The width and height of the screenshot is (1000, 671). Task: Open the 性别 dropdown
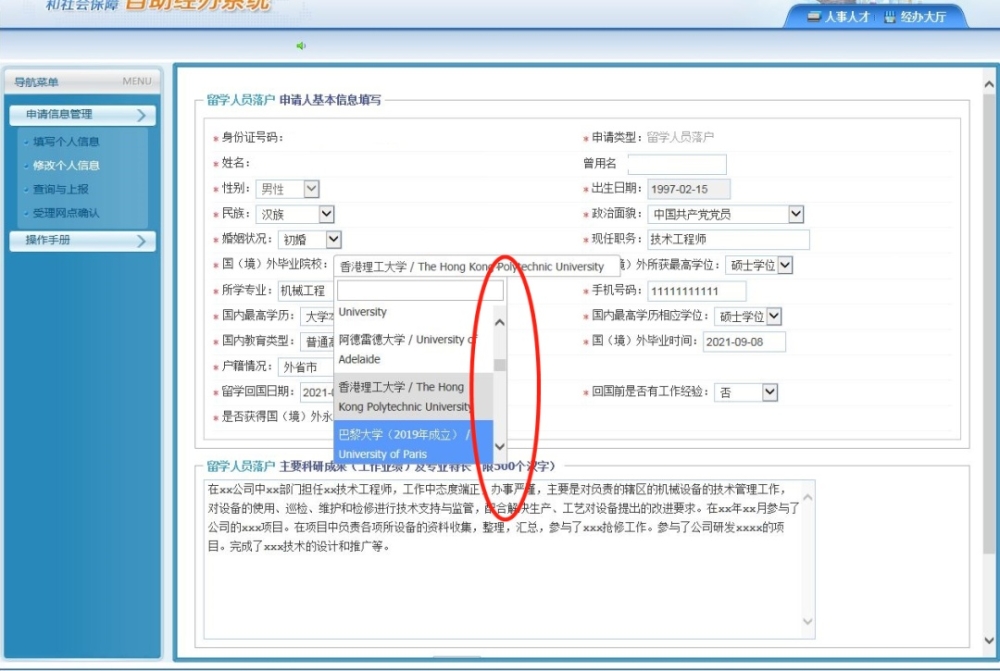(288, 189)
